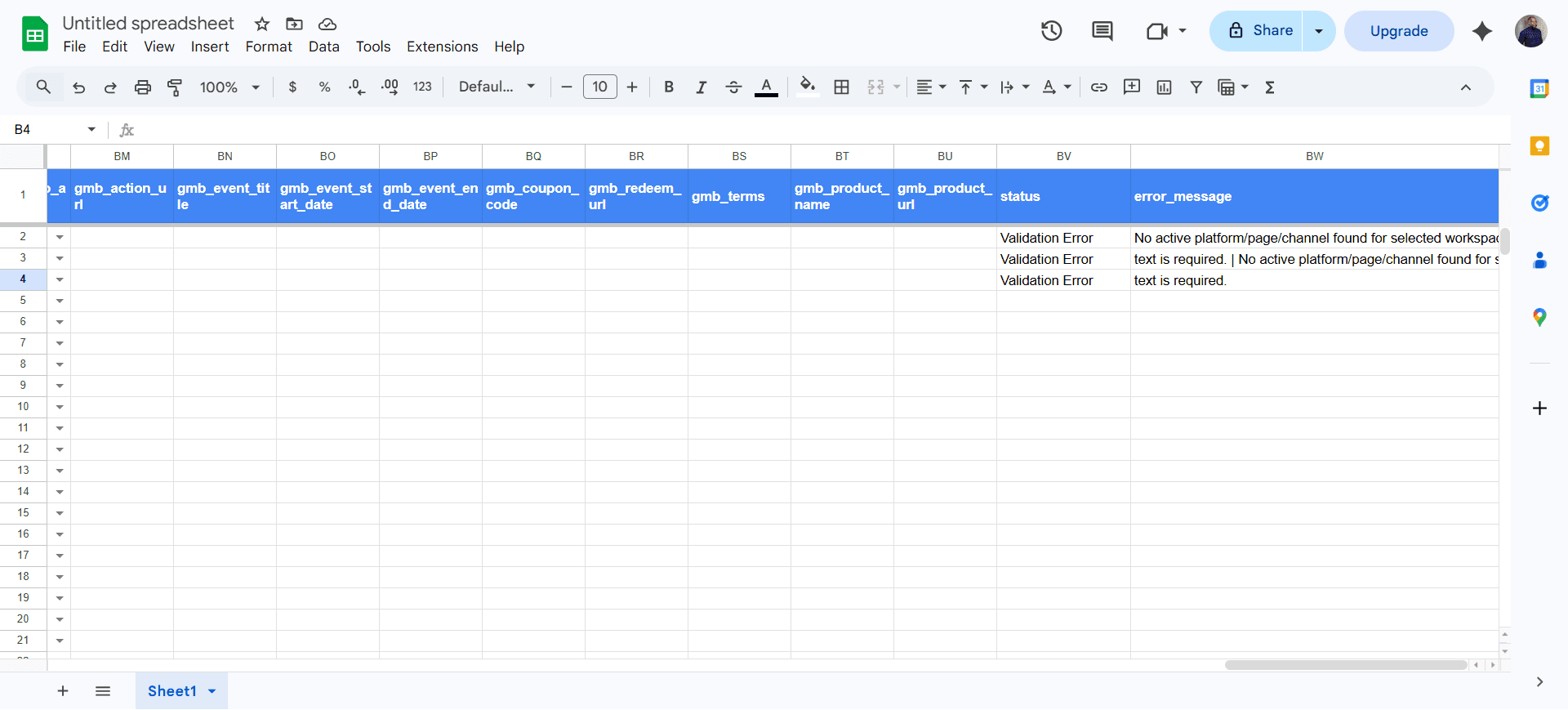This screenshot has width=1568, height=710.
Task: Insert a link
Action: click(1099, 87)
